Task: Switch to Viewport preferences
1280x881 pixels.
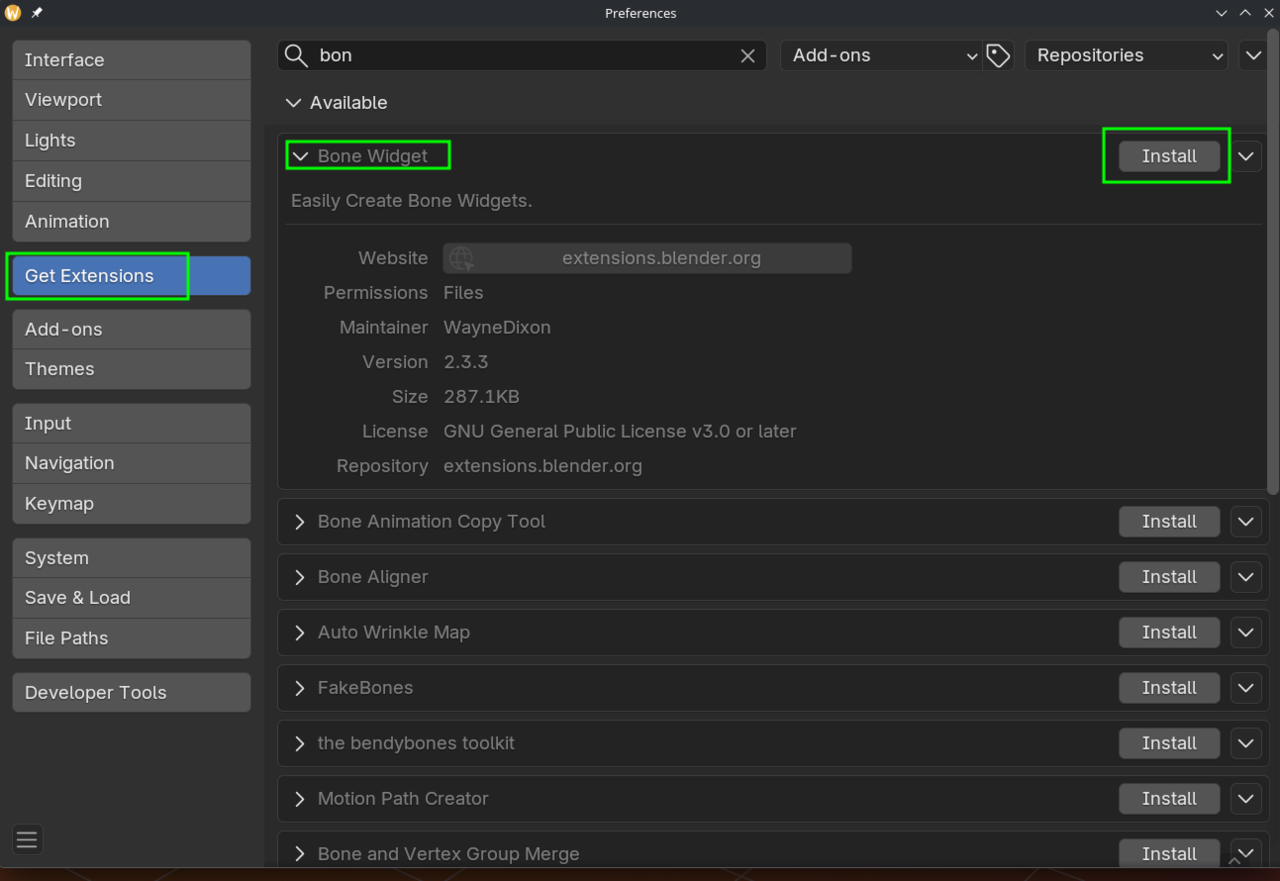Action: click(131, 100)
